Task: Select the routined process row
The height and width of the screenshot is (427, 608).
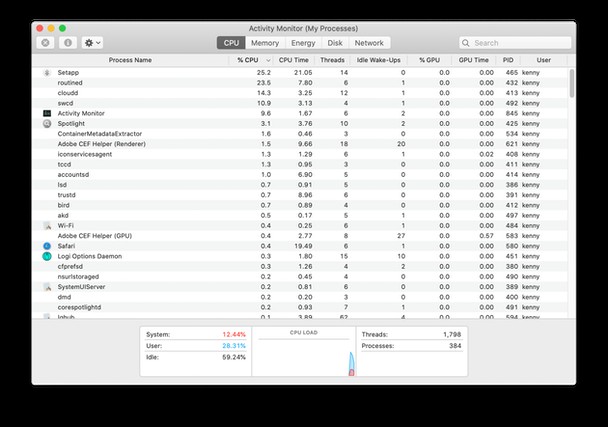Action: [300, 83]
